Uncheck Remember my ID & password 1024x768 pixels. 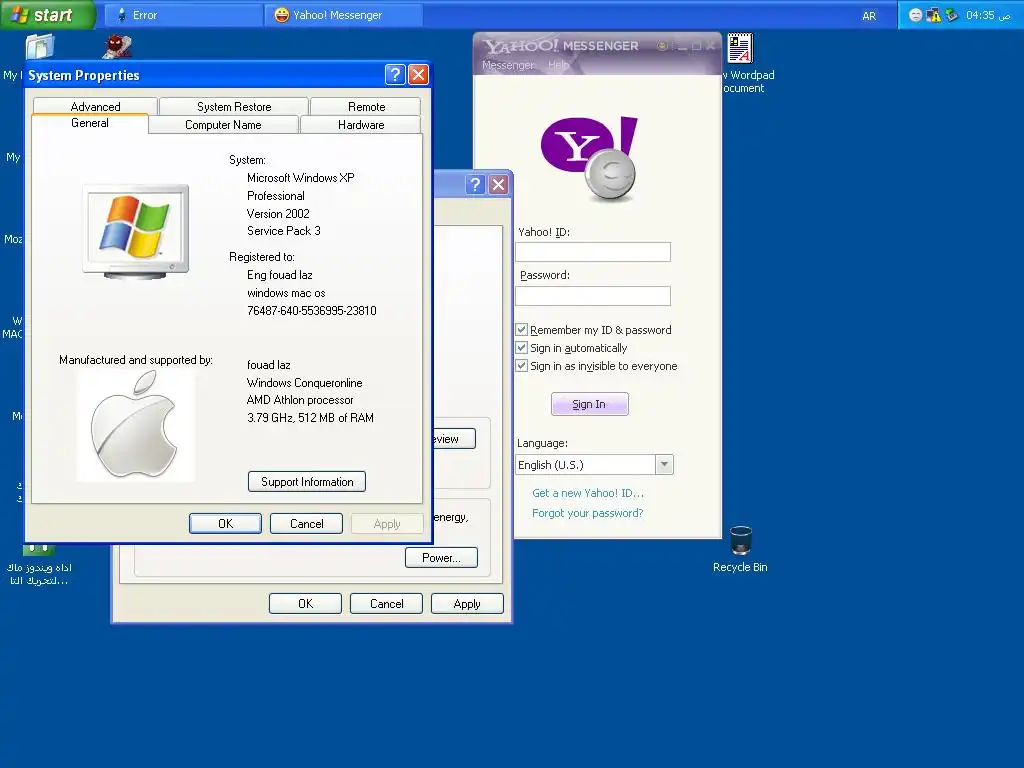click(x=522, y=330)
